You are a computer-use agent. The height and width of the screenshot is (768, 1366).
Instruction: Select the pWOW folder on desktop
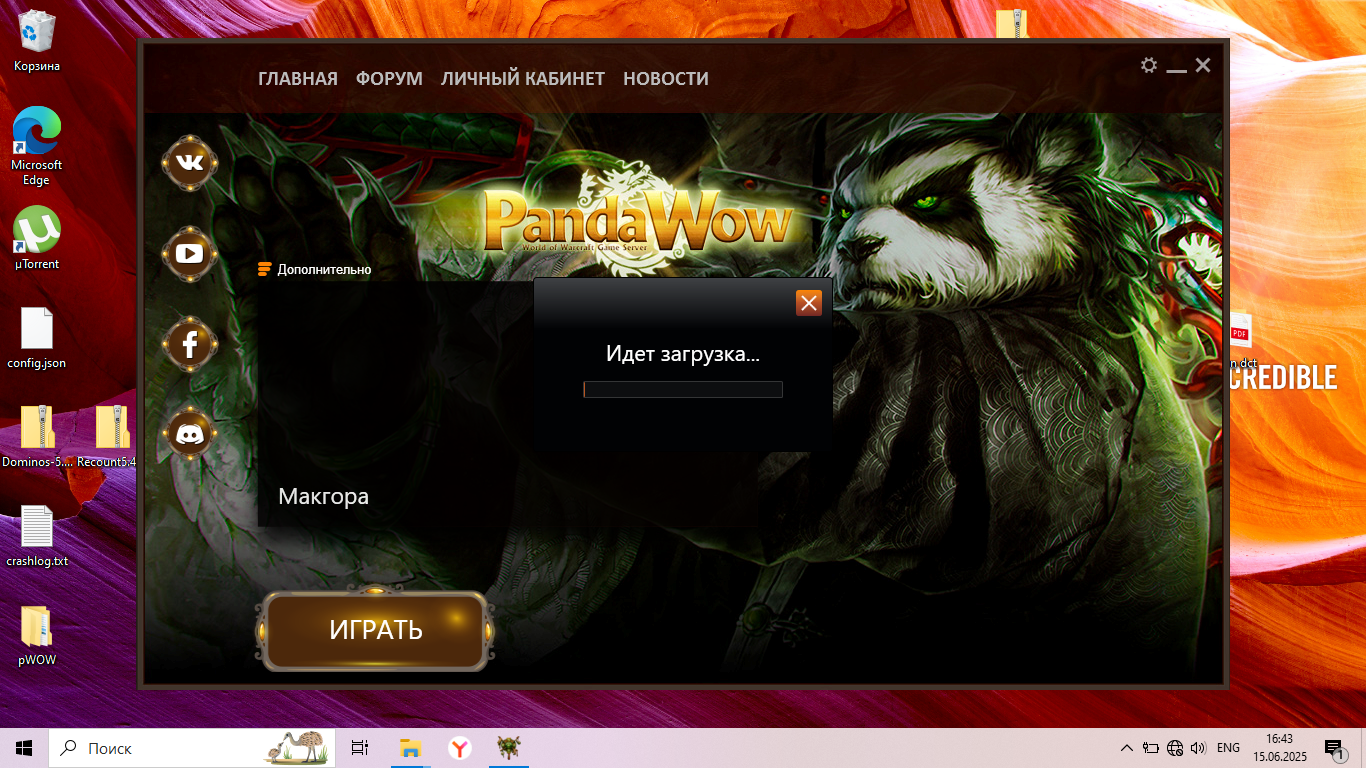point(37,635)
